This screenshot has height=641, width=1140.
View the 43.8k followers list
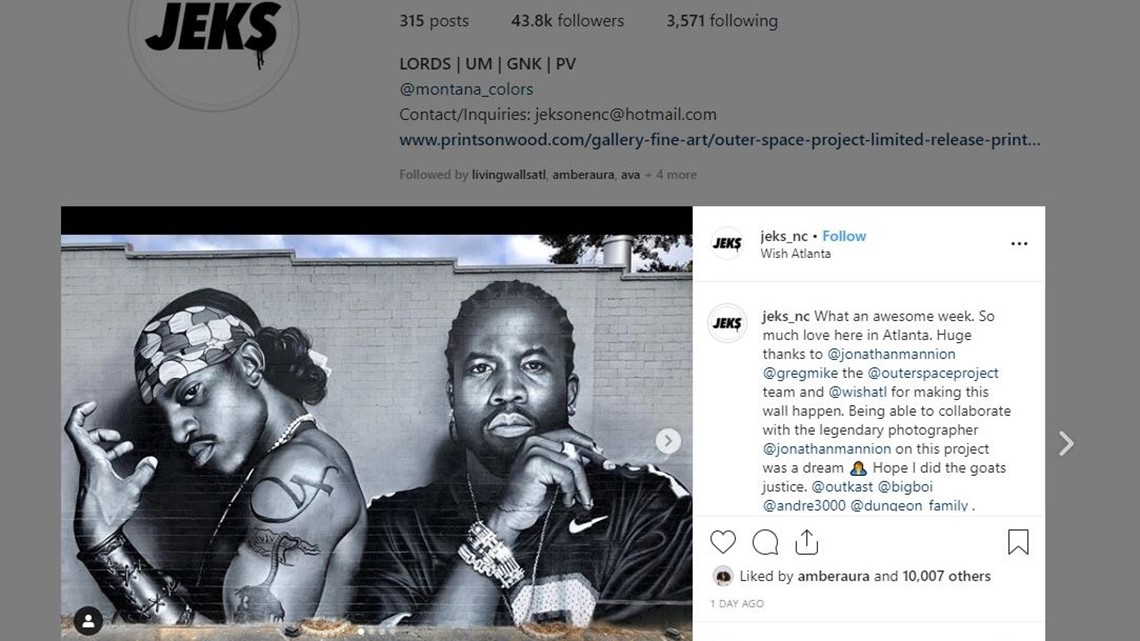[567, 21]
